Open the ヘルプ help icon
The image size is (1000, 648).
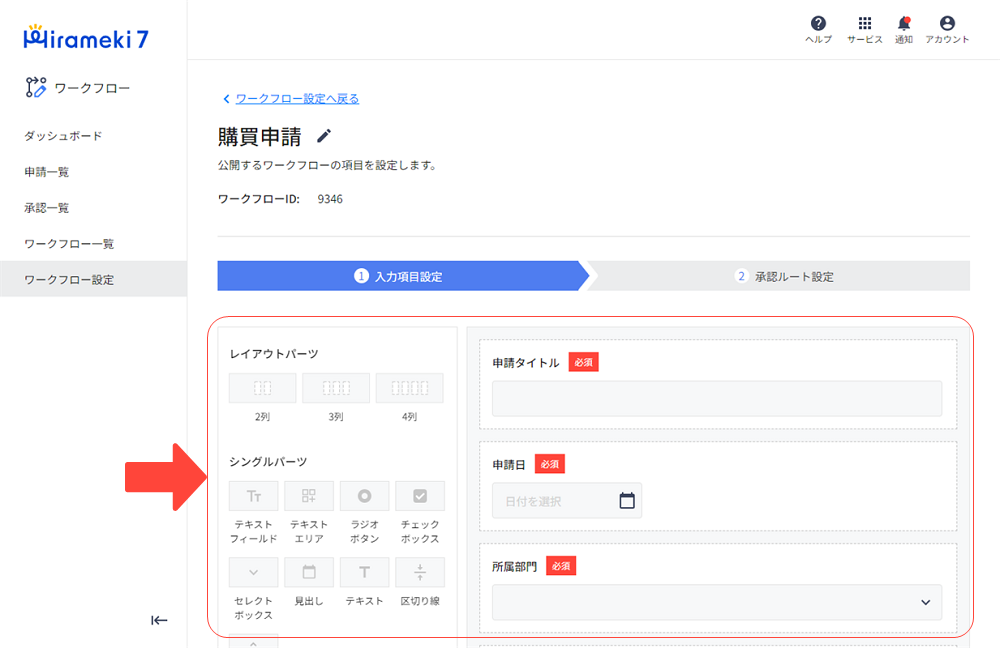819,22
